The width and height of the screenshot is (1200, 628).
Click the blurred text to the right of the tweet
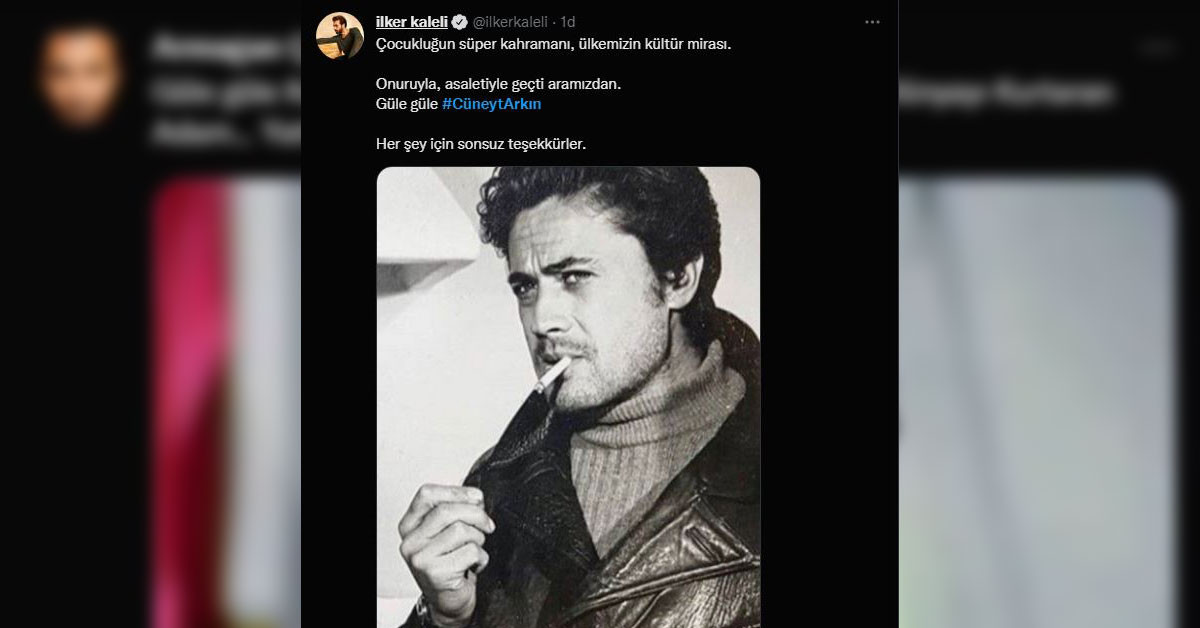pyautogui.click(x=1010, y=93)
